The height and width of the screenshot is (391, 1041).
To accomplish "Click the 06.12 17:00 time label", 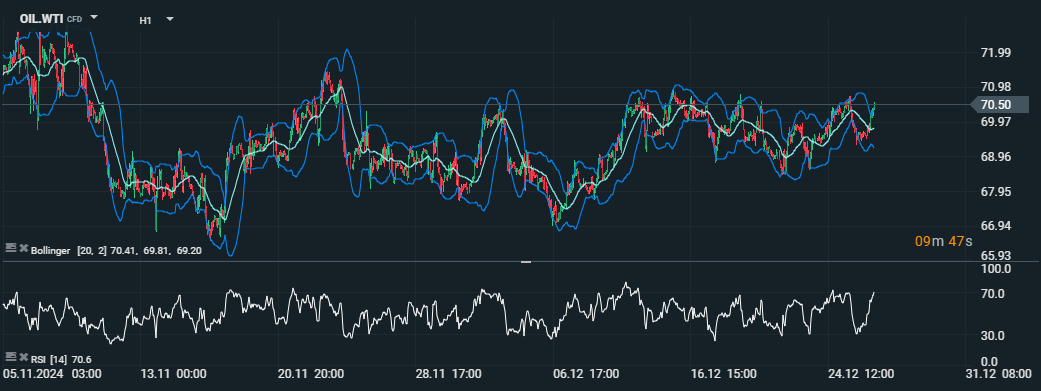I will 586,374.
